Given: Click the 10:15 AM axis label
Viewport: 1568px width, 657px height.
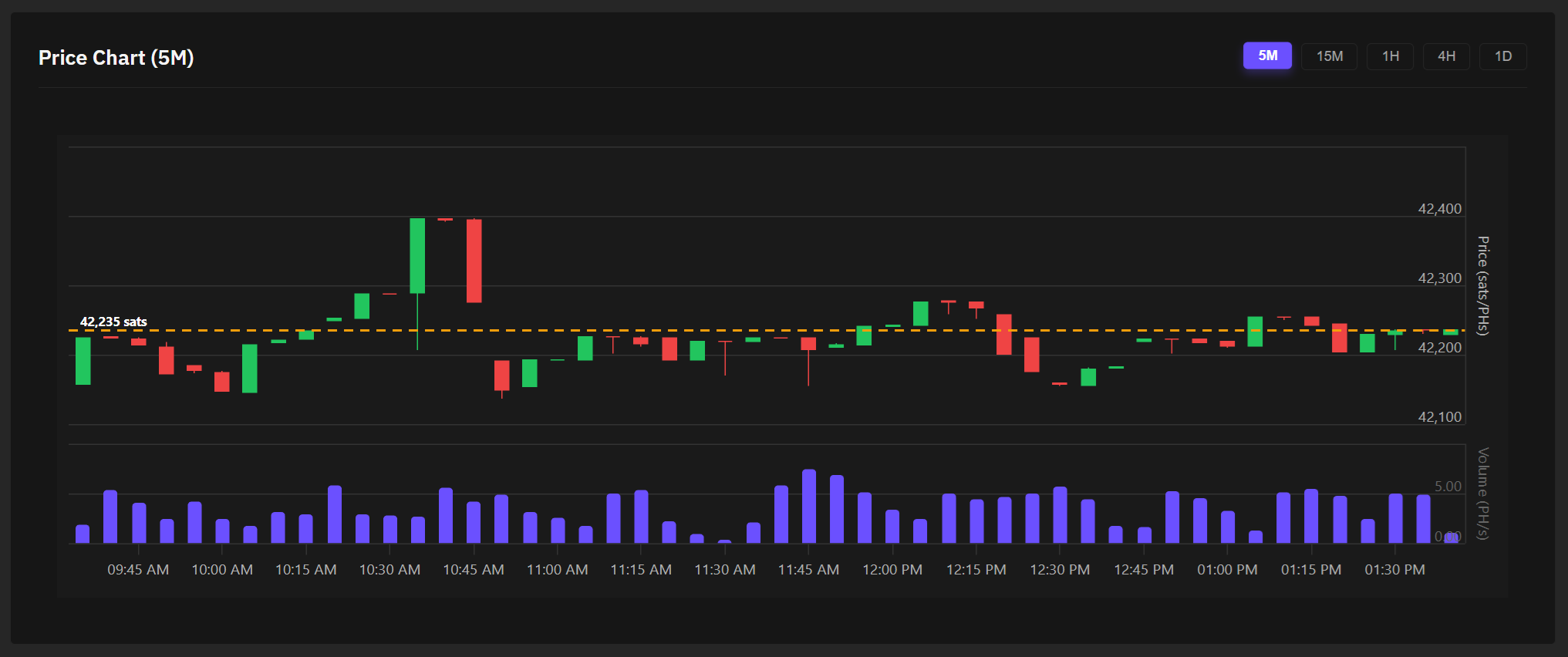Looking at the screenshot, I should tap(306, 570).
